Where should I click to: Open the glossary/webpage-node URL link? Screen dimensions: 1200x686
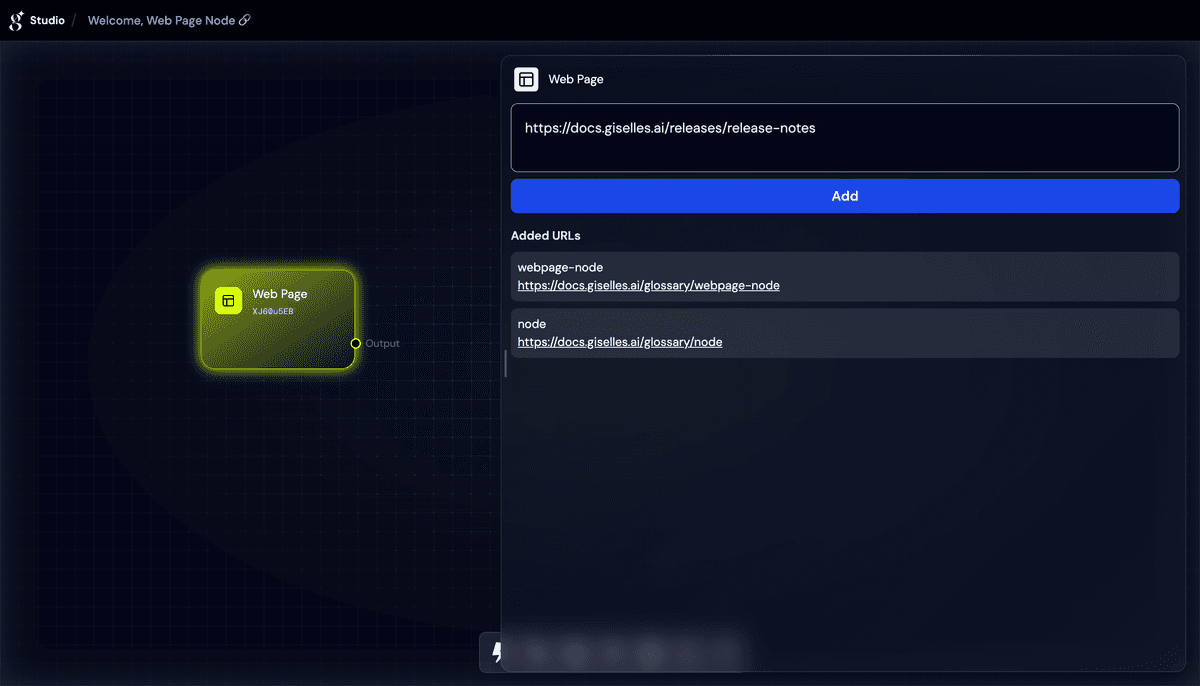648,285
